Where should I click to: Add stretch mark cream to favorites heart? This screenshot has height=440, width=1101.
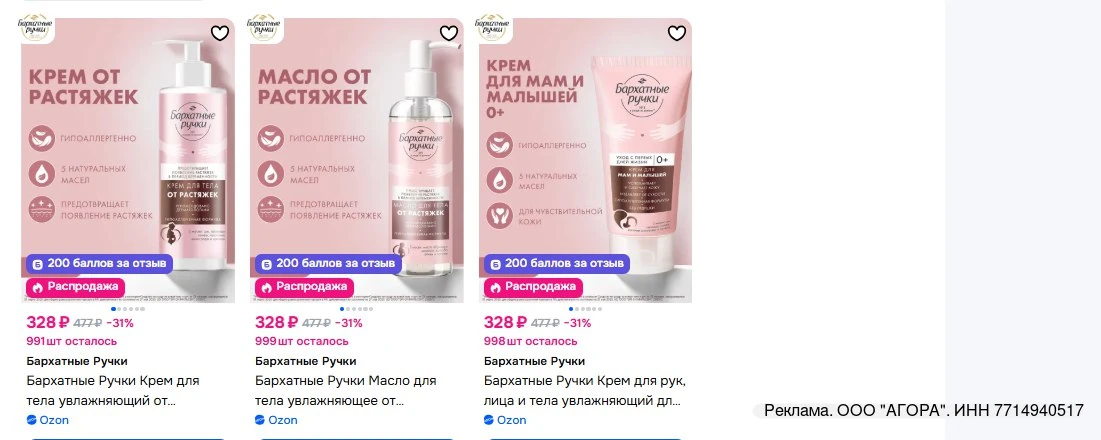220,33
